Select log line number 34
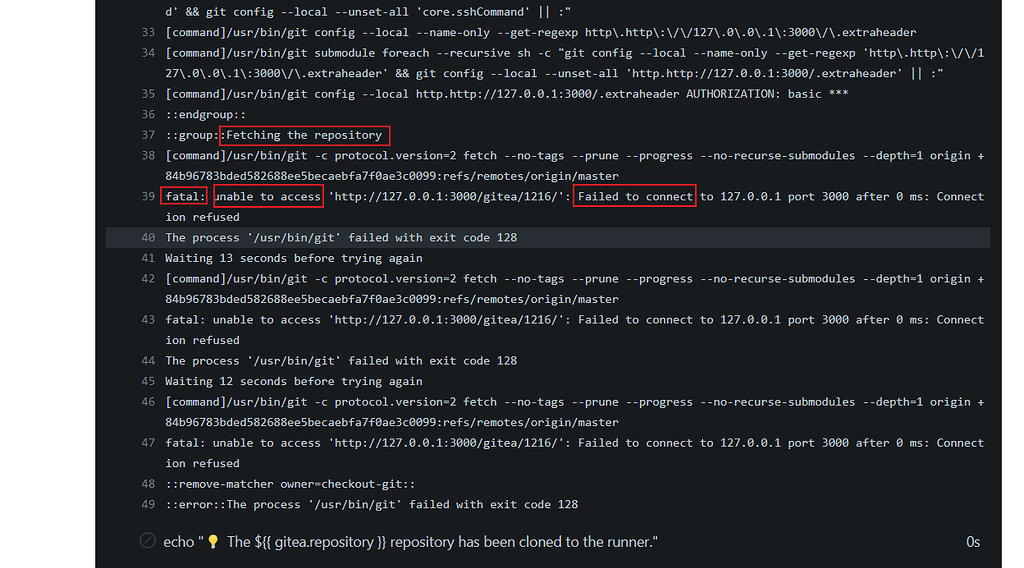1024x568 pixels. 148,53
